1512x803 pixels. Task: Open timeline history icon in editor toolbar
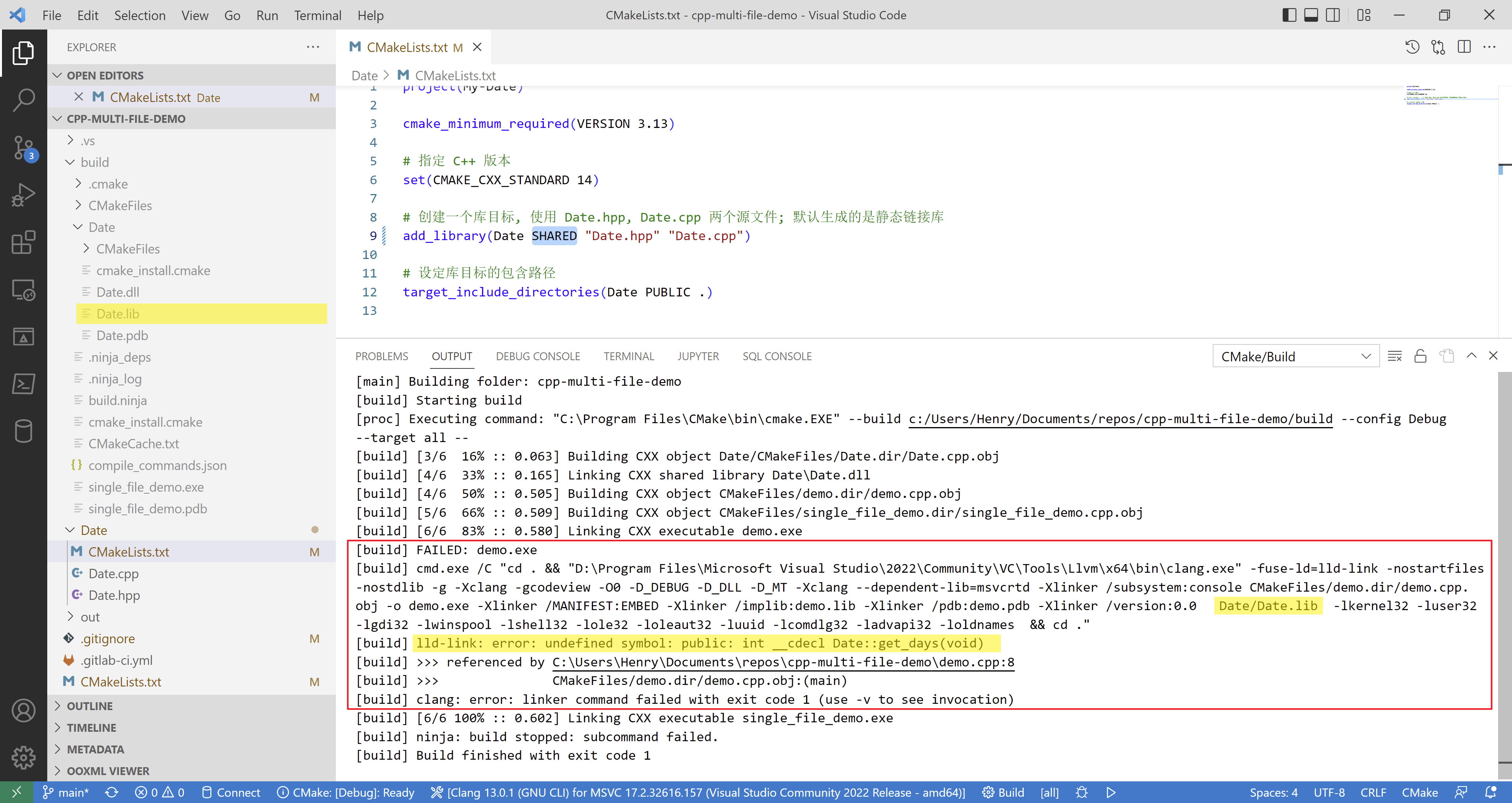click(1412, 47)
